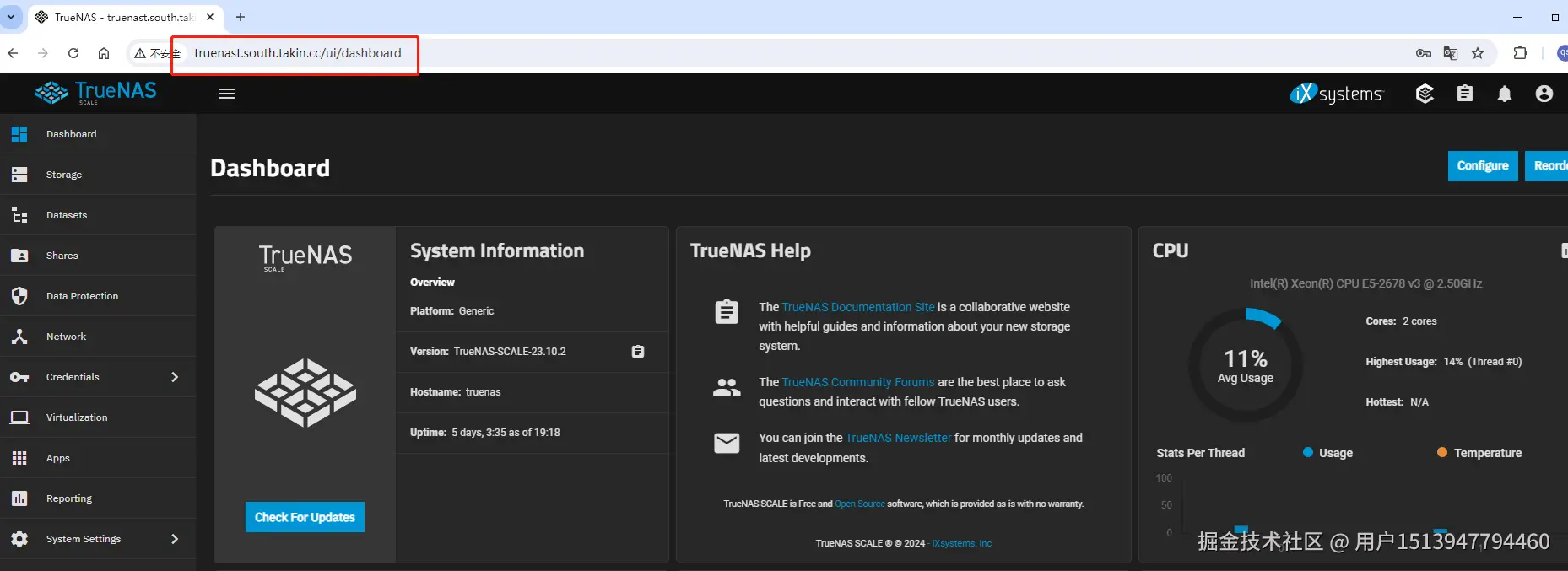Click the Reporting chart icon
This screenshot has height=571, width=1568.
pyautogui.click(x=19, y=498)
